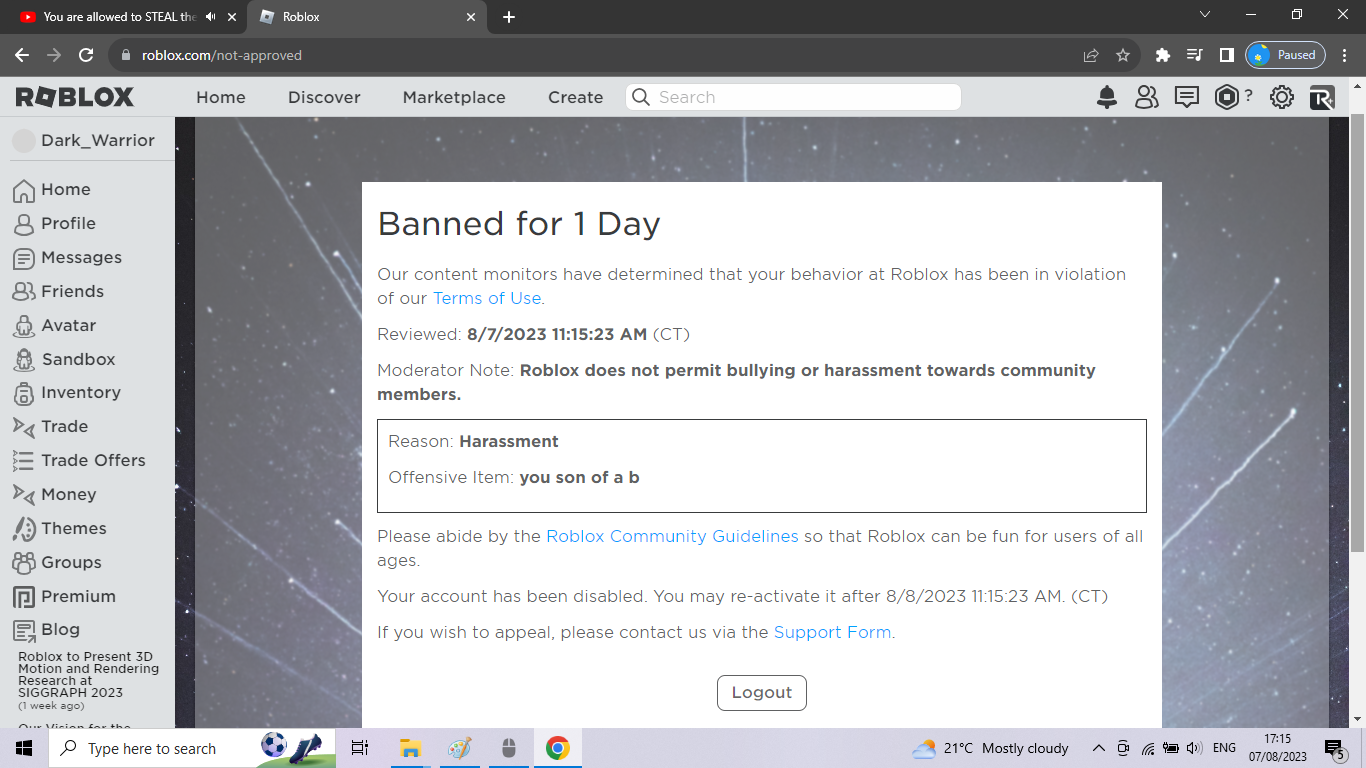Open the Paint app on the taskbar
The image size is (1366, 768).
[x=459, y=748]
